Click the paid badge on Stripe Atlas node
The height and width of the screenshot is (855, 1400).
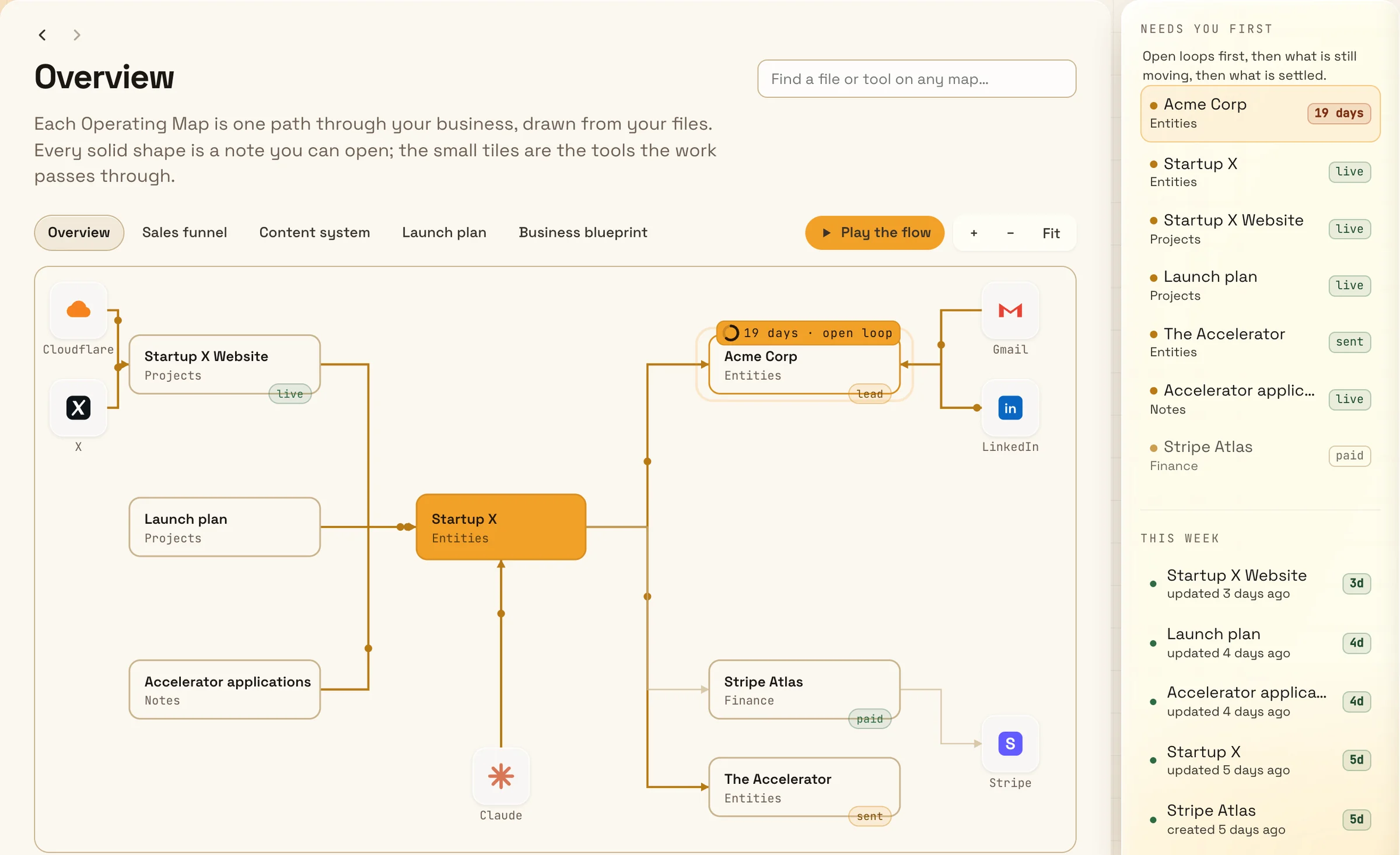coord(870,719)
